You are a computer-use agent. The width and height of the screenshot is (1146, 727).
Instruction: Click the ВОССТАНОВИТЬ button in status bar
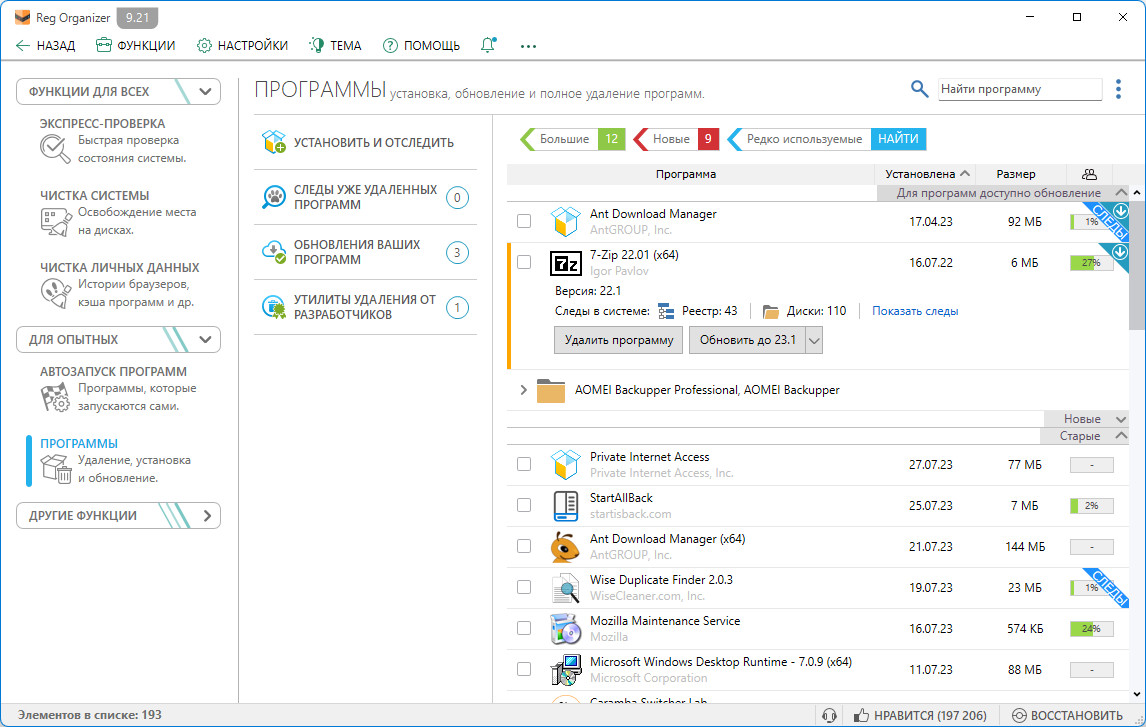coord(1067,715)
